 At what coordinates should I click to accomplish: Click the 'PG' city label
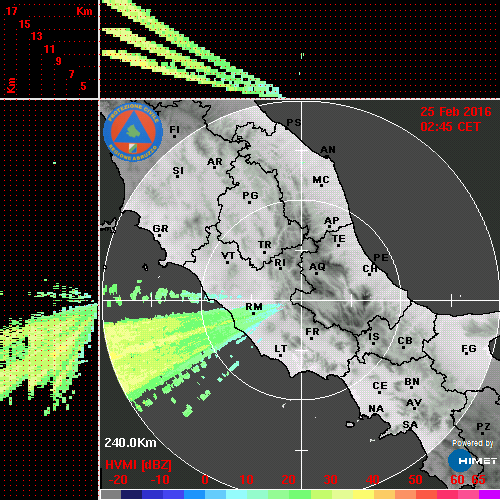(x=250, y=195)
